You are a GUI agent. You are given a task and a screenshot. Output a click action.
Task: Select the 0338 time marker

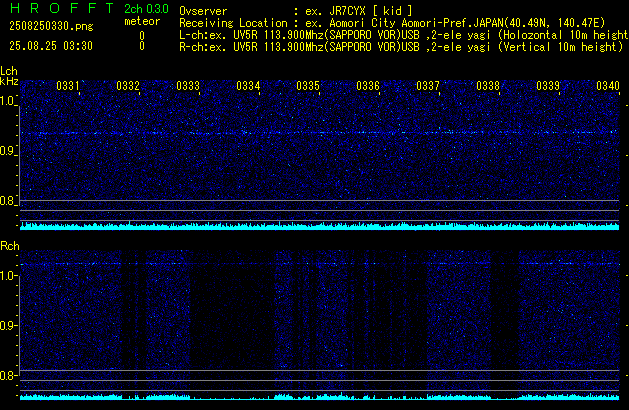point(488,86)
